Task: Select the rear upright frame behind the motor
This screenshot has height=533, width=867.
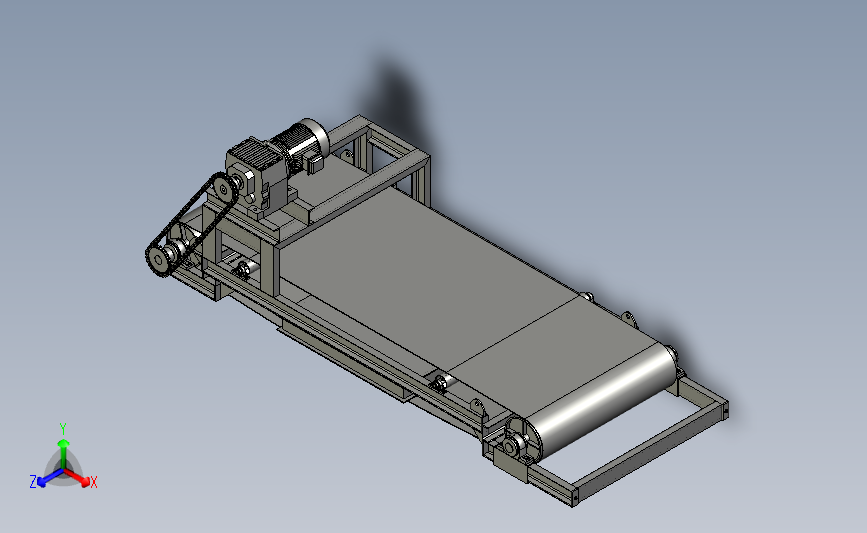Action: (382, 160)
